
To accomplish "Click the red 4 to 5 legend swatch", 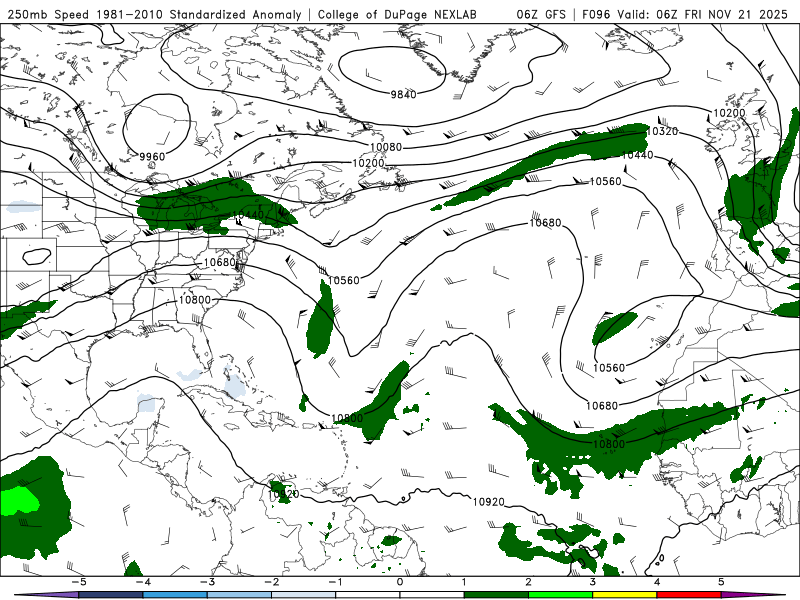I will coord(689,595).
